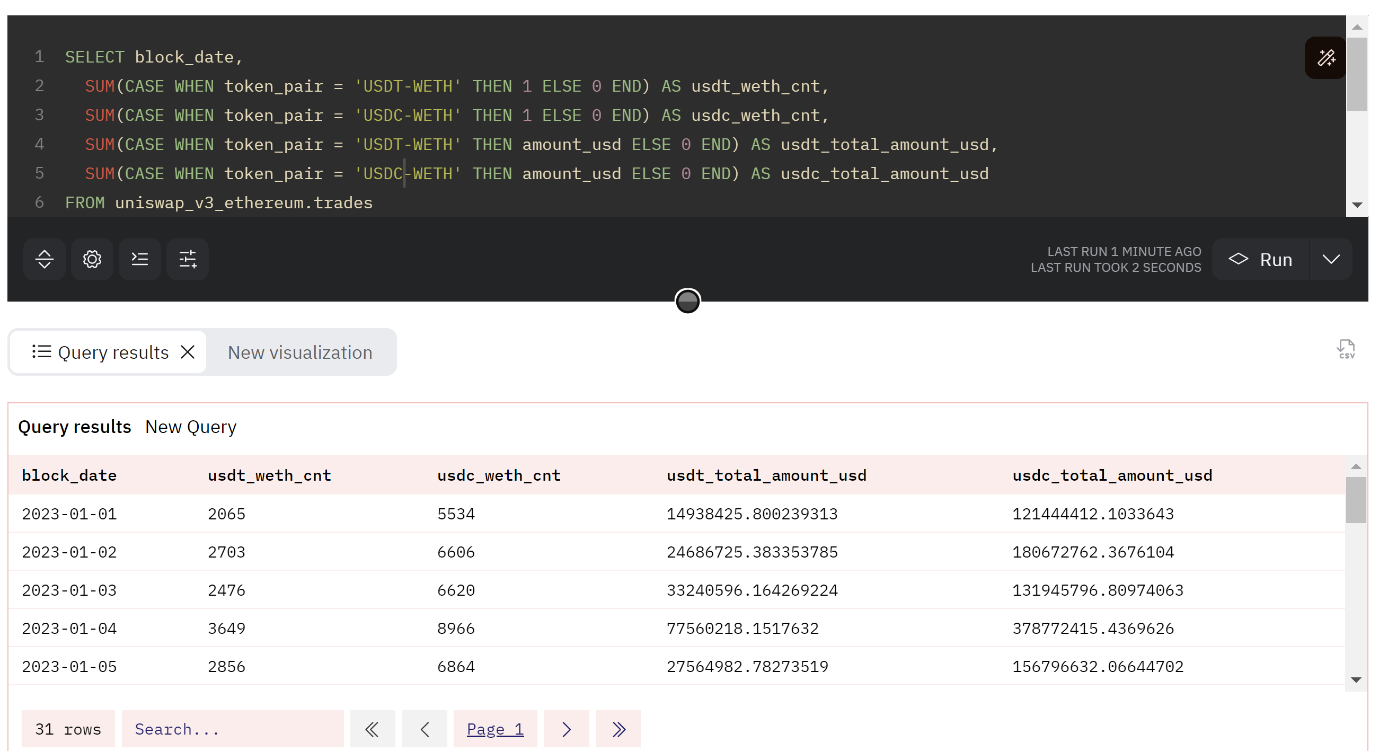Click the results table scrollbar thumb
The height and width of the screenshot is (751, 1379).
point(1356,500)
